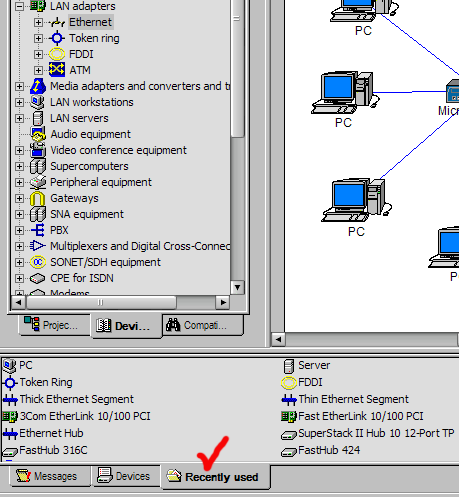Click the ATM icon in tree
This screenshot has width=459, height=497.
click(57, 70)
